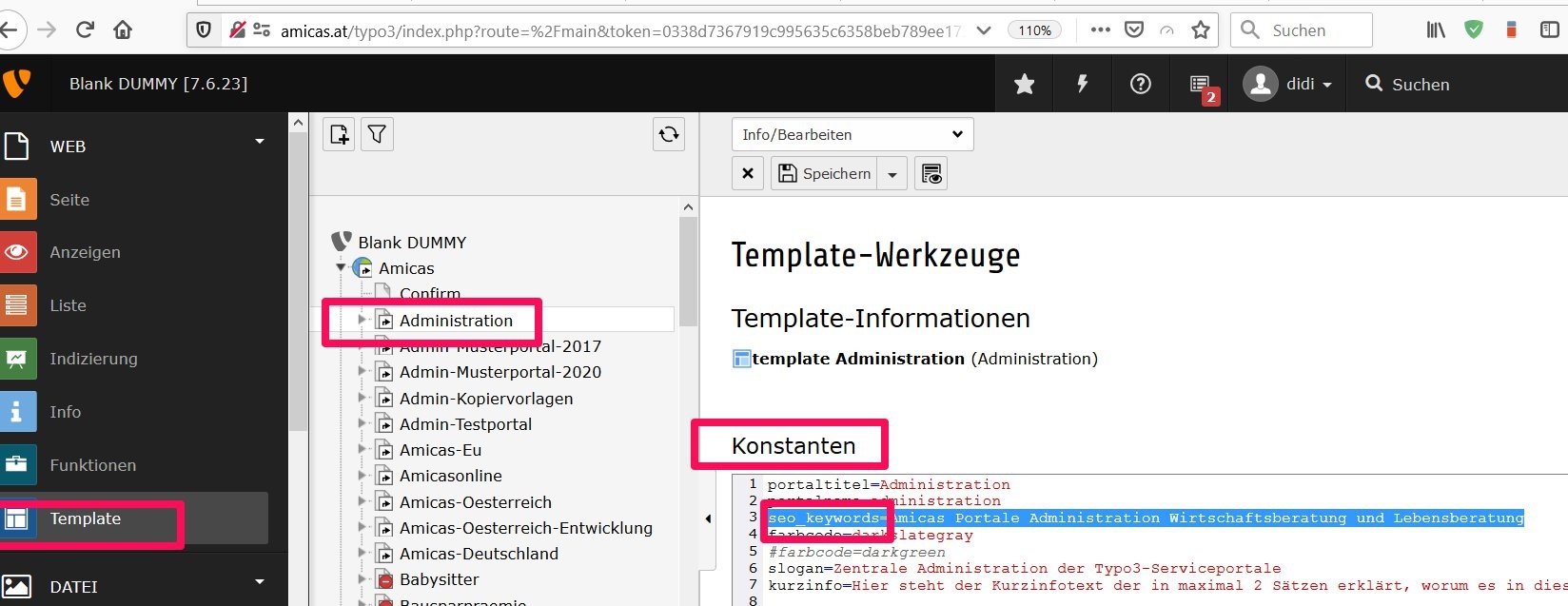Click the browser back button

[9, 29]
